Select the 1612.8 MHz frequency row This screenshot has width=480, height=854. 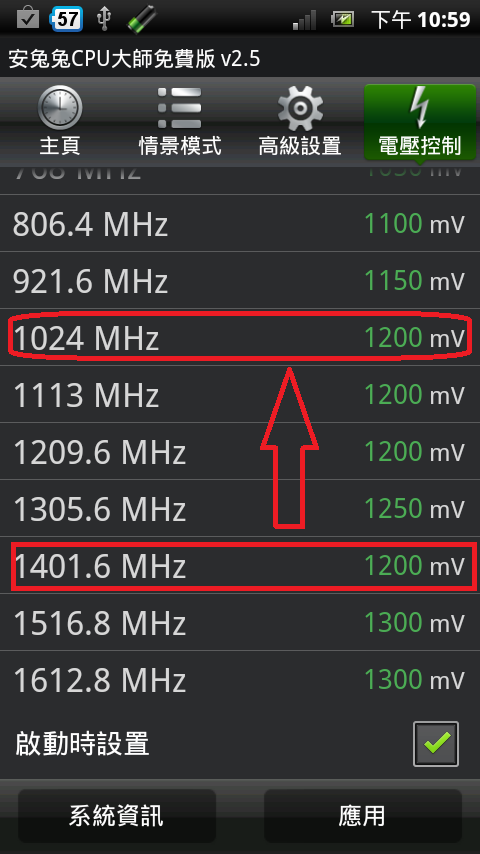240,679
